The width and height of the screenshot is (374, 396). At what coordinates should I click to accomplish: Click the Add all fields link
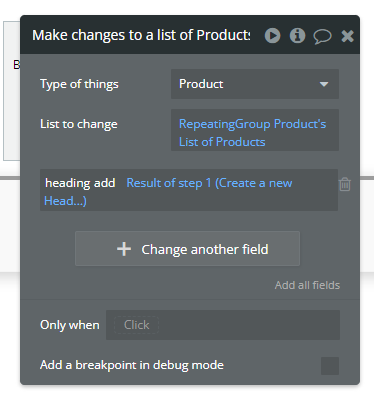pos(307,285)
